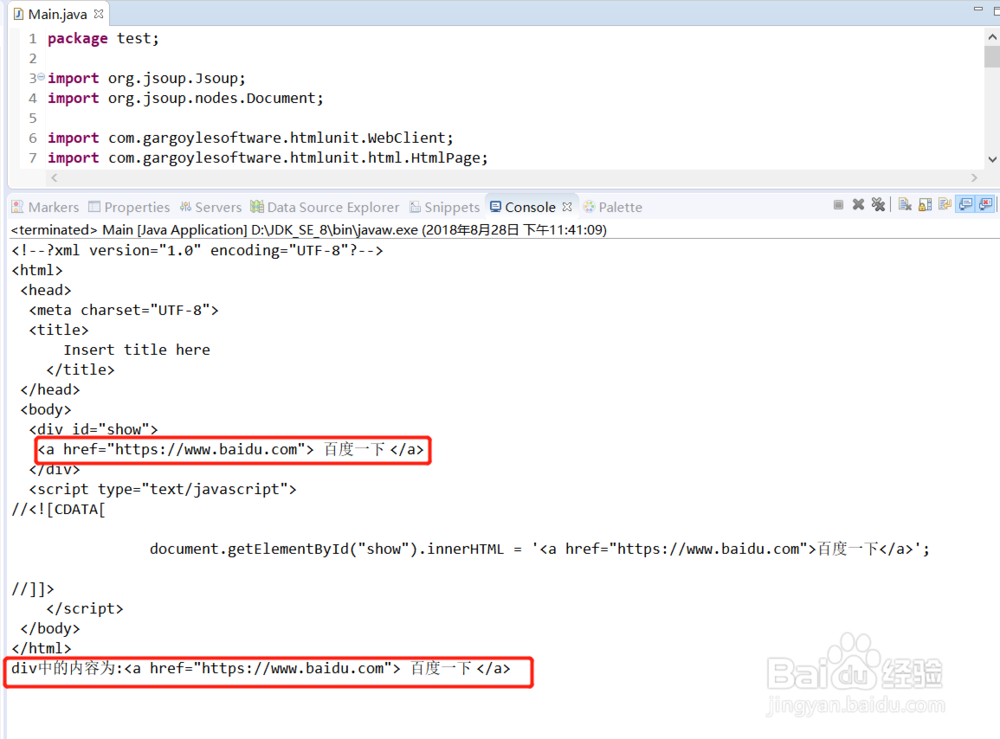Image resolution: width=1000 pixels, height=739 pixels.
Task: Click 'import org.jsoup.Jsoup;' code line
Action: coord(146,78)
